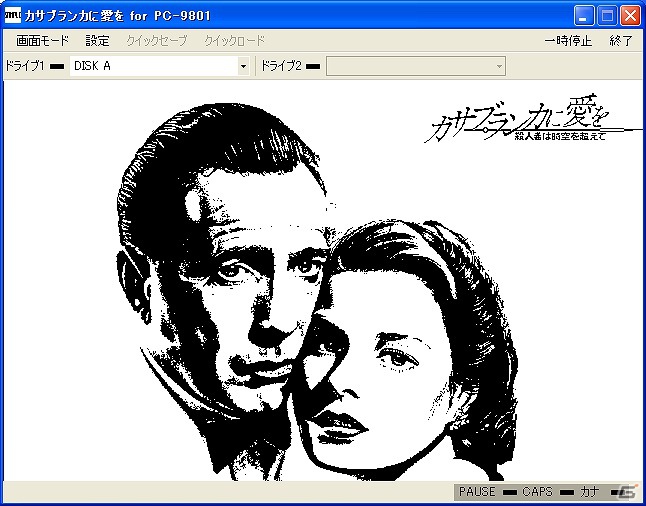This screenshot has width=646, height=506.
Task: Click the ドライブ1 access indicator lamp
Action: point(57,66)
